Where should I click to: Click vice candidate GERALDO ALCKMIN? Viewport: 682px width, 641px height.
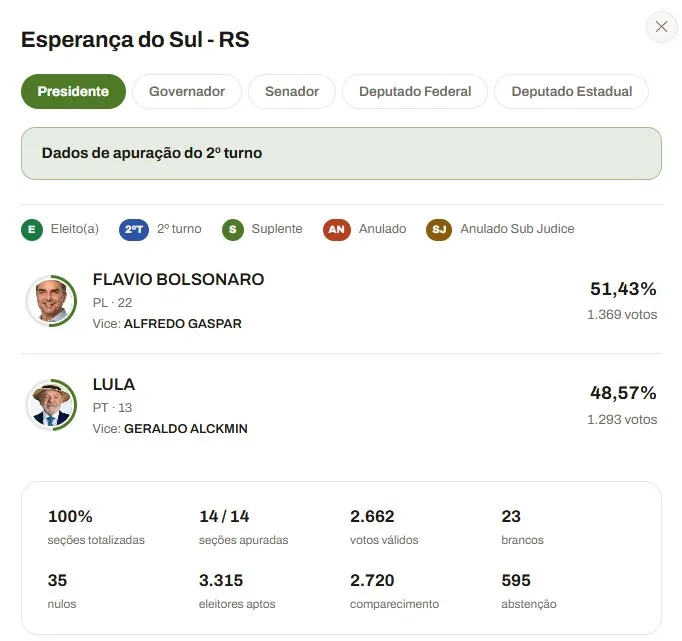(x=186, y=429)
